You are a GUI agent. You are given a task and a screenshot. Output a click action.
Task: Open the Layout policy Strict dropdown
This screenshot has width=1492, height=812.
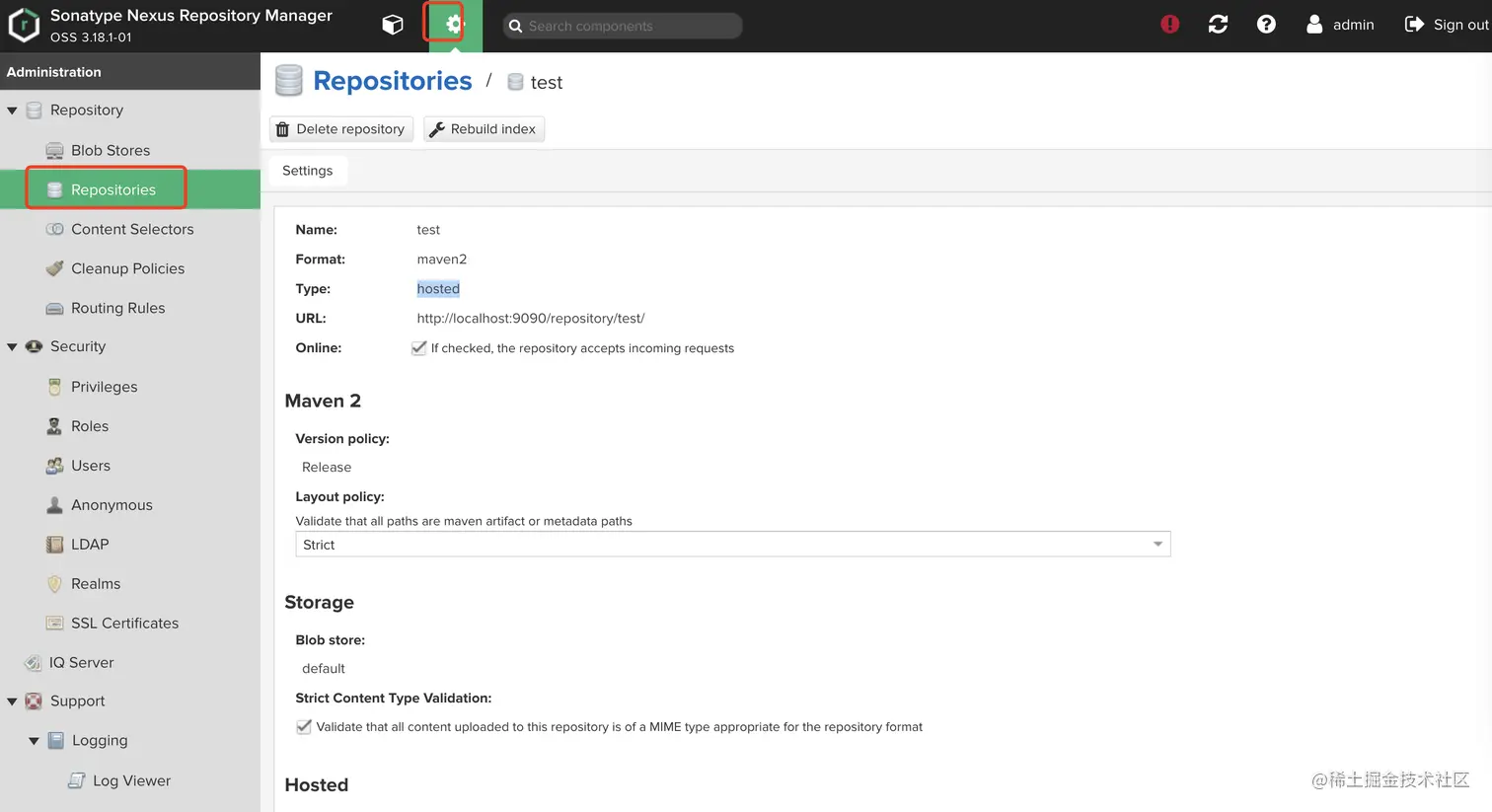coord(733,545)
